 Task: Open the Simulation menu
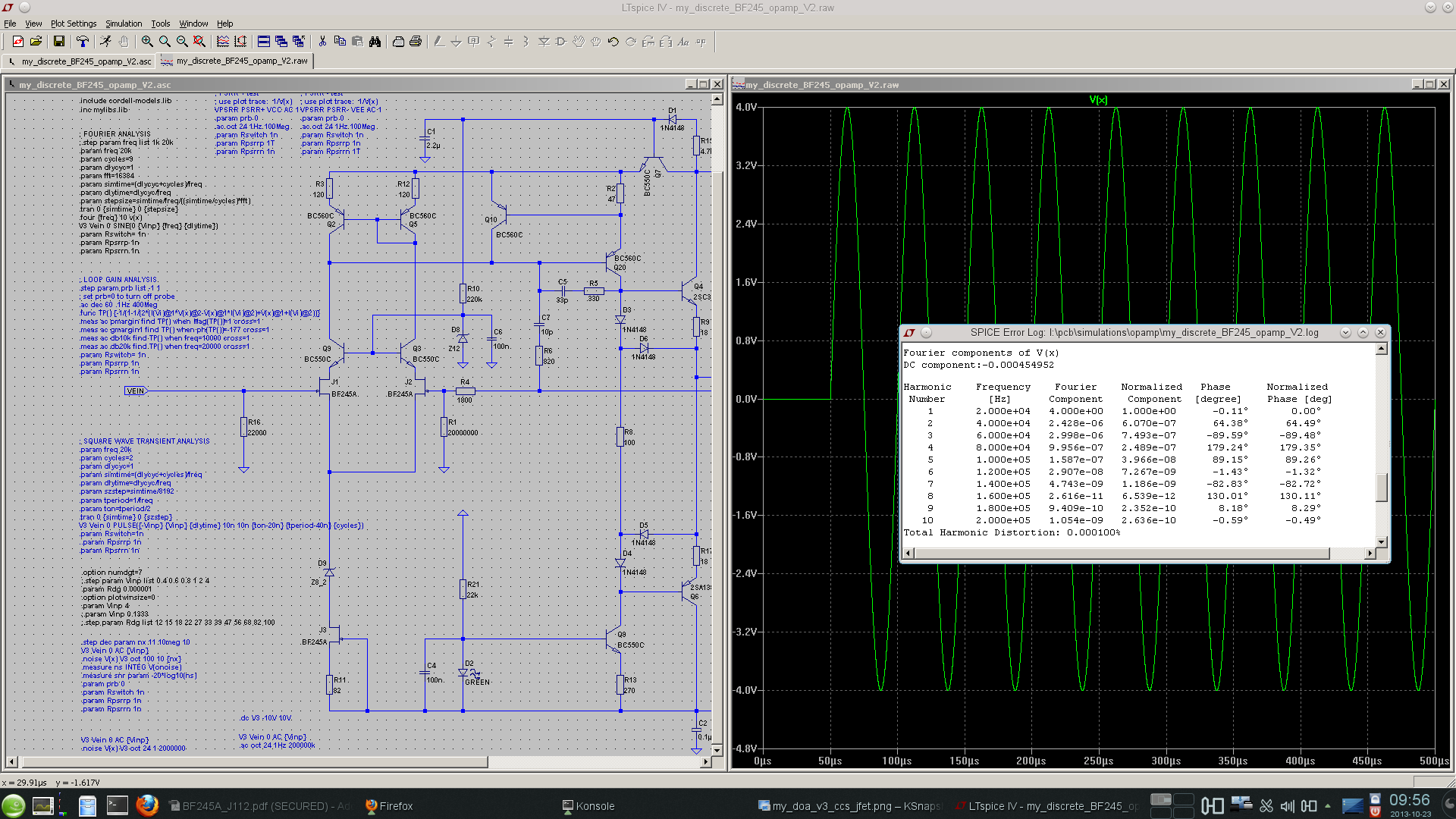(x=124, y=24)
